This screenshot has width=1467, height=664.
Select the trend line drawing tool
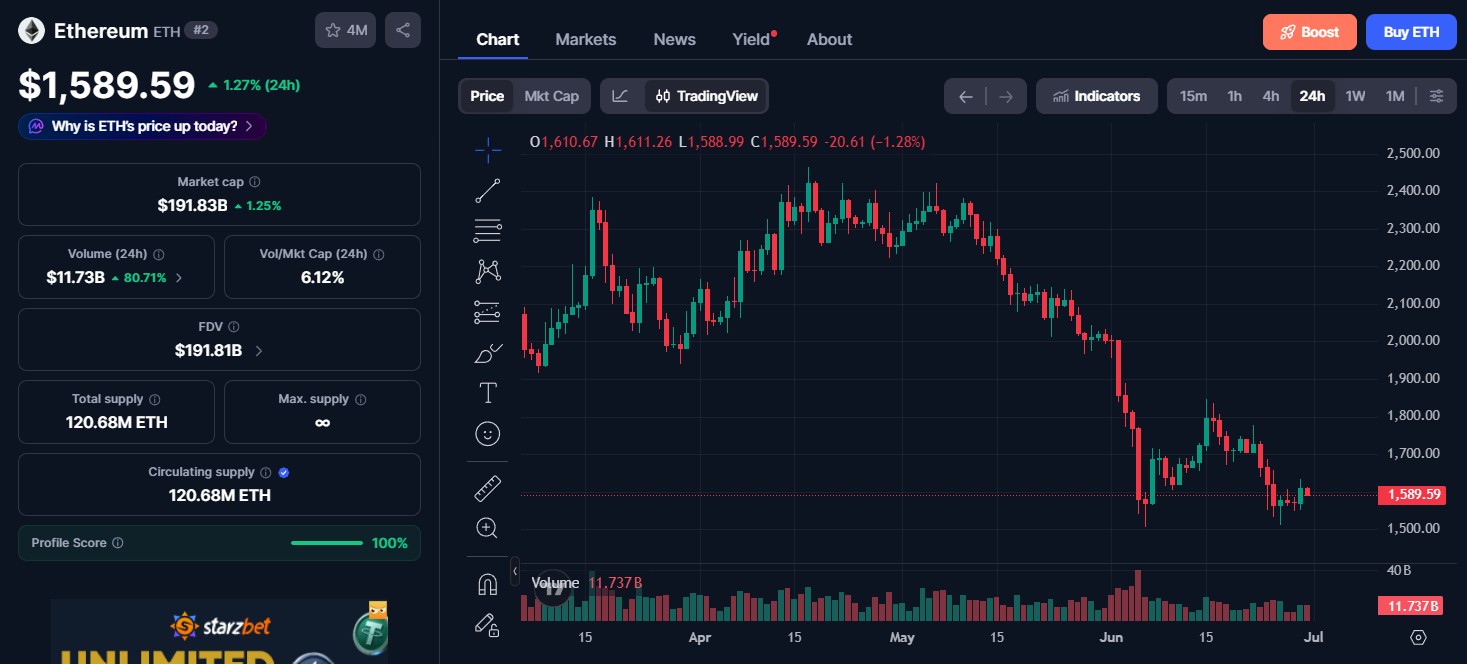[488, 190]
